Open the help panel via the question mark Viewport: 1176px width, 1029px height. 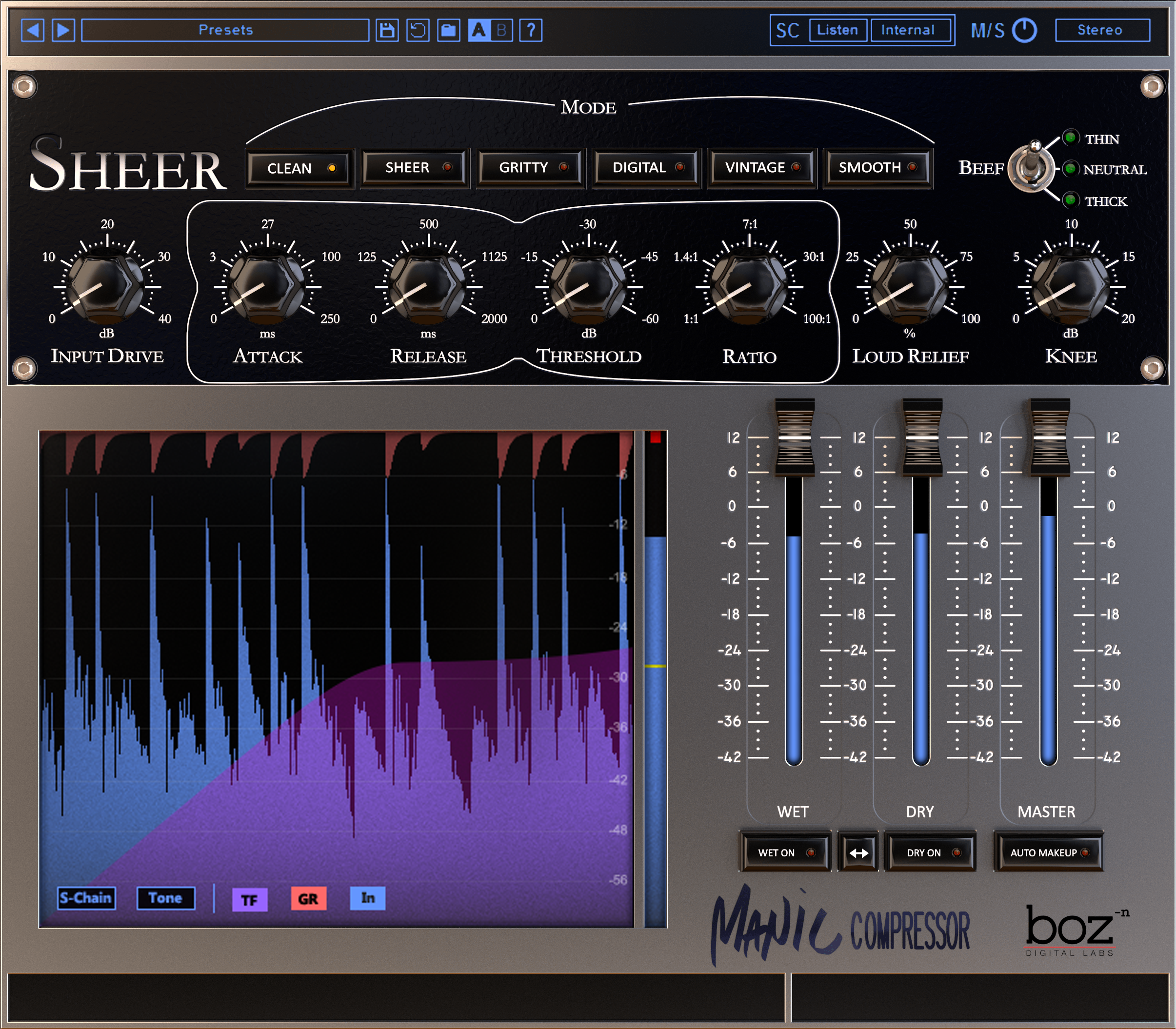click(531, 29)
